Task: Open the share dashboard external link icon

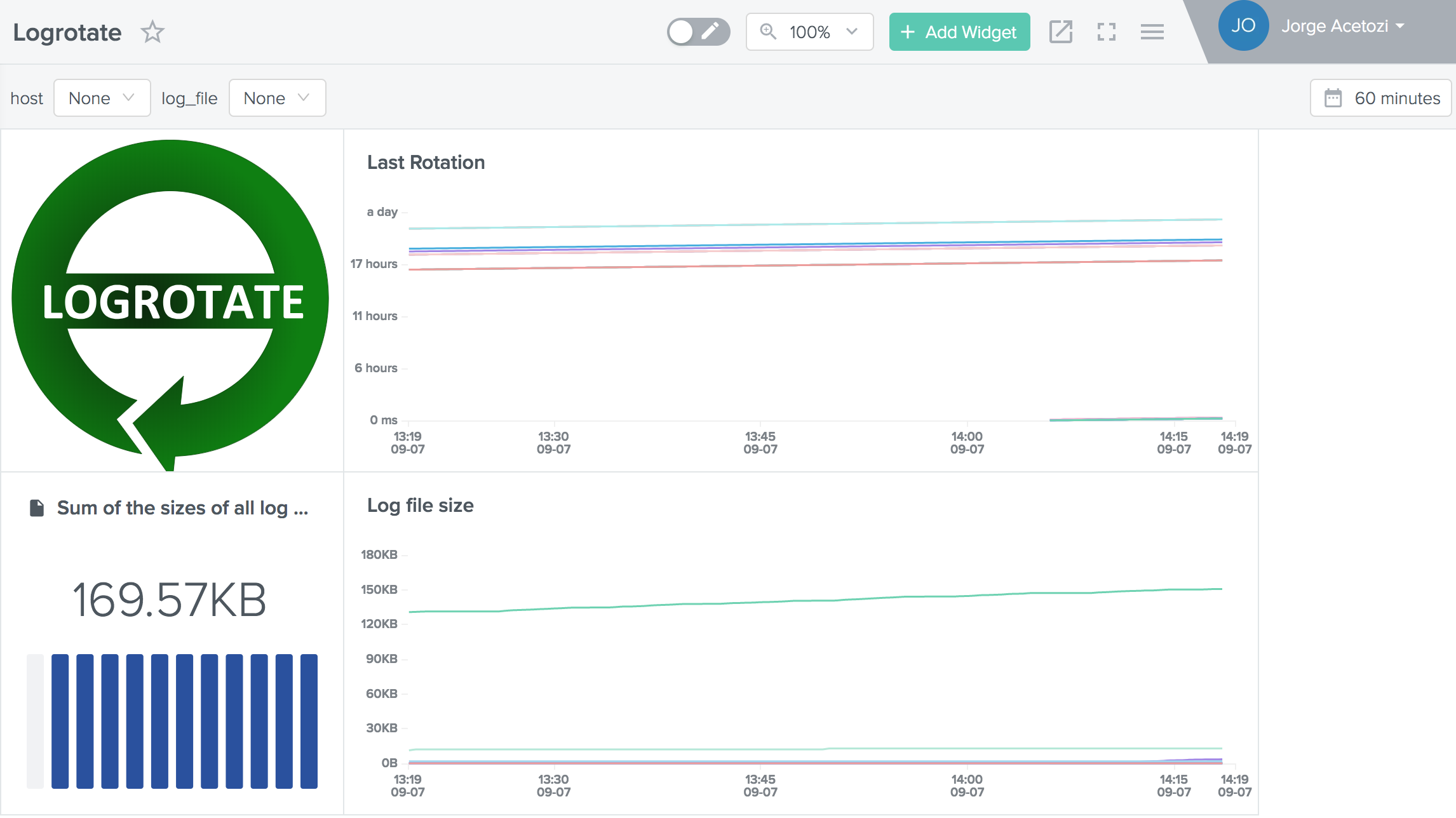Action: coord(1061,32)
